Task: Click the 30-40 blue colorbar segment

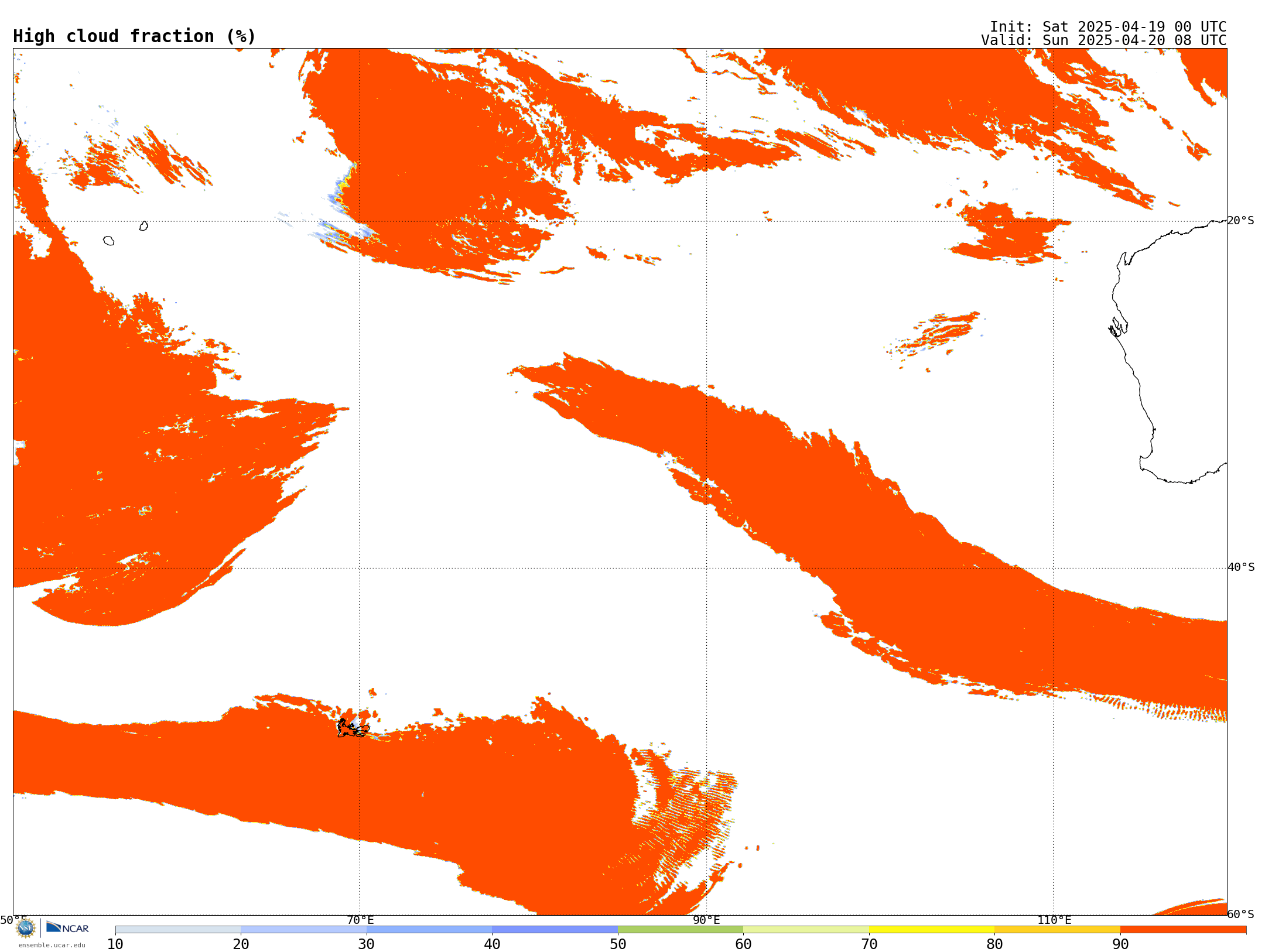Action: tap(429, 930)
